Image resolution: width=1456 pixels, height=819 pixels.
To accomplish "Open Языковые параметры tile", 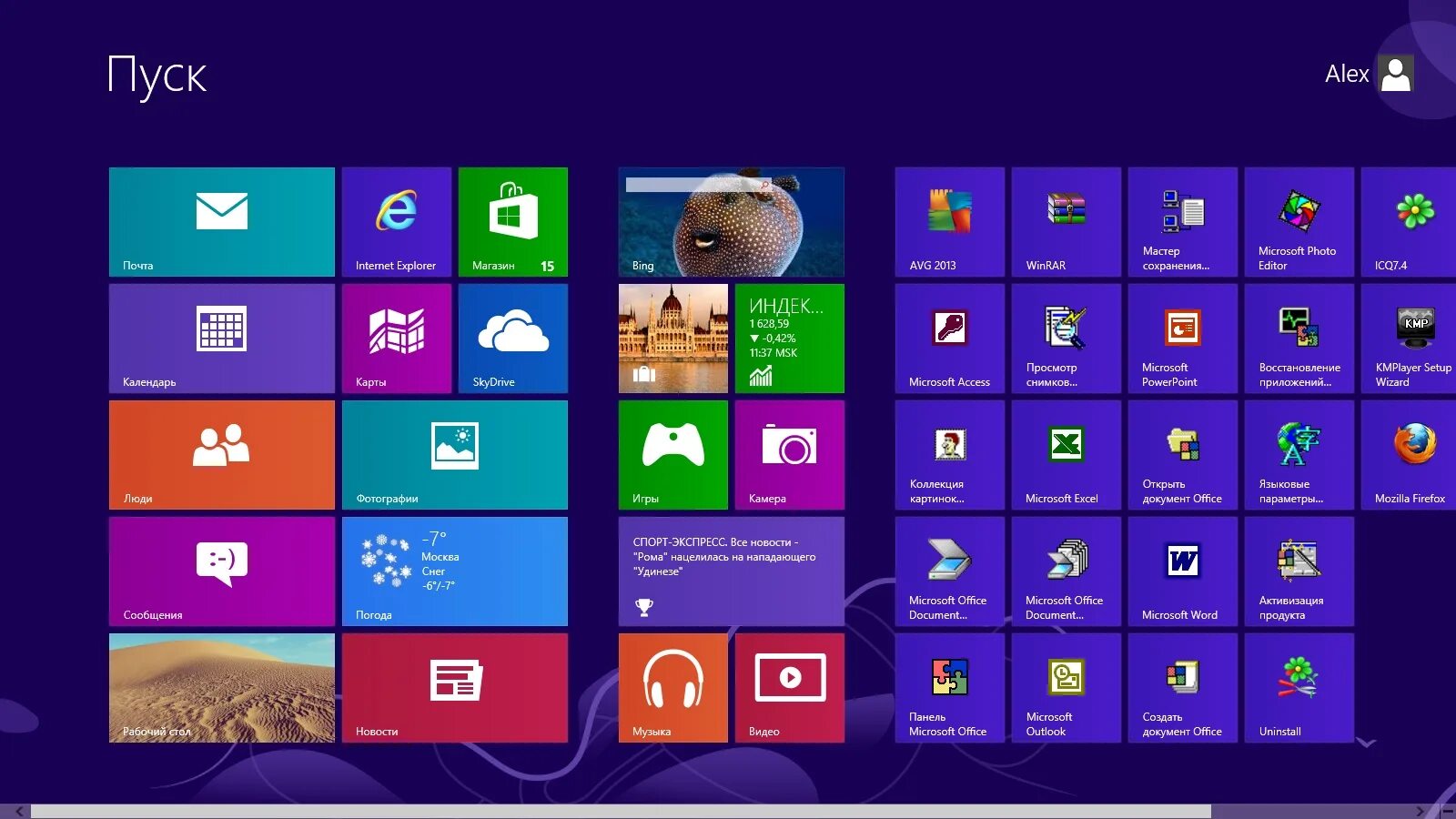I will pos(1299,455).
